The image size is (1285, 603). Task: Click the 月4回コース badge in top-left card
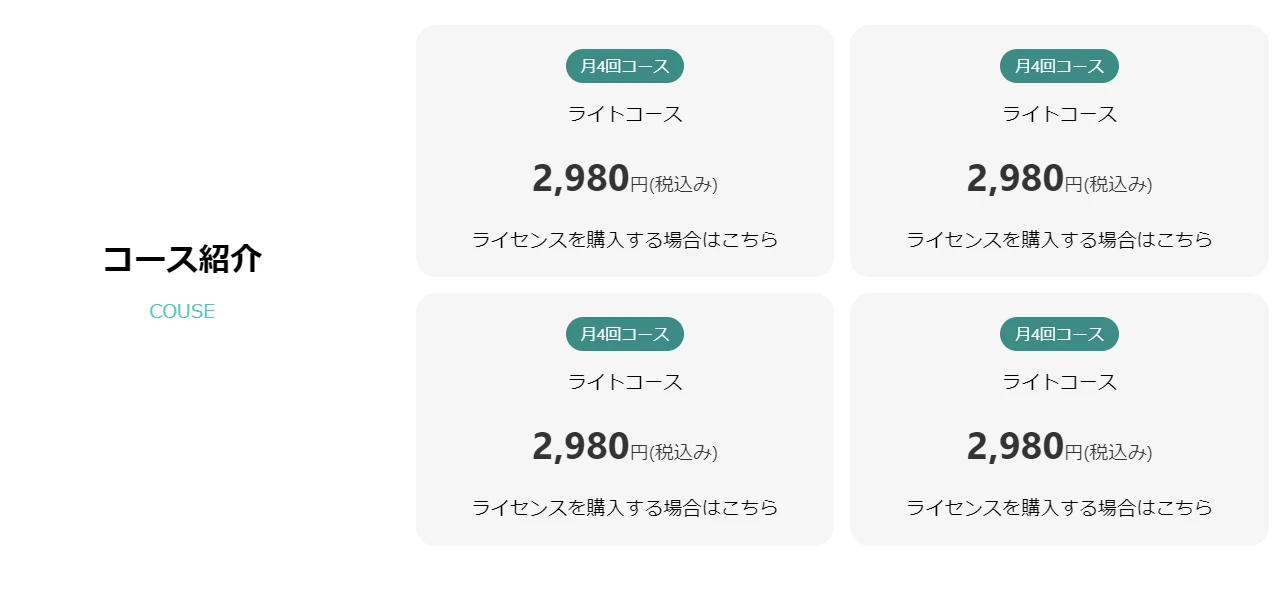click(x=625, y=66)
